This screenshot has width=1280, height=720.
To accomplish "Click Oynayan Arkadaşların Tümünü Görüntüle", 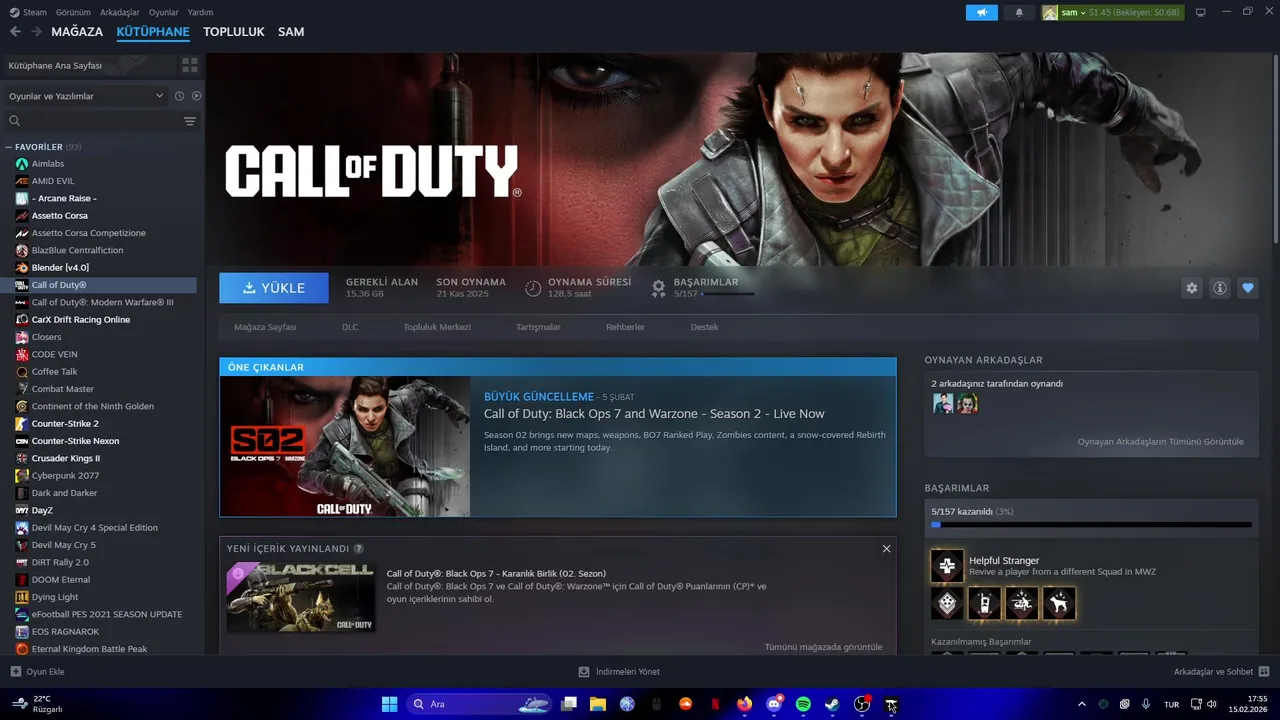I will [1161, 441].
